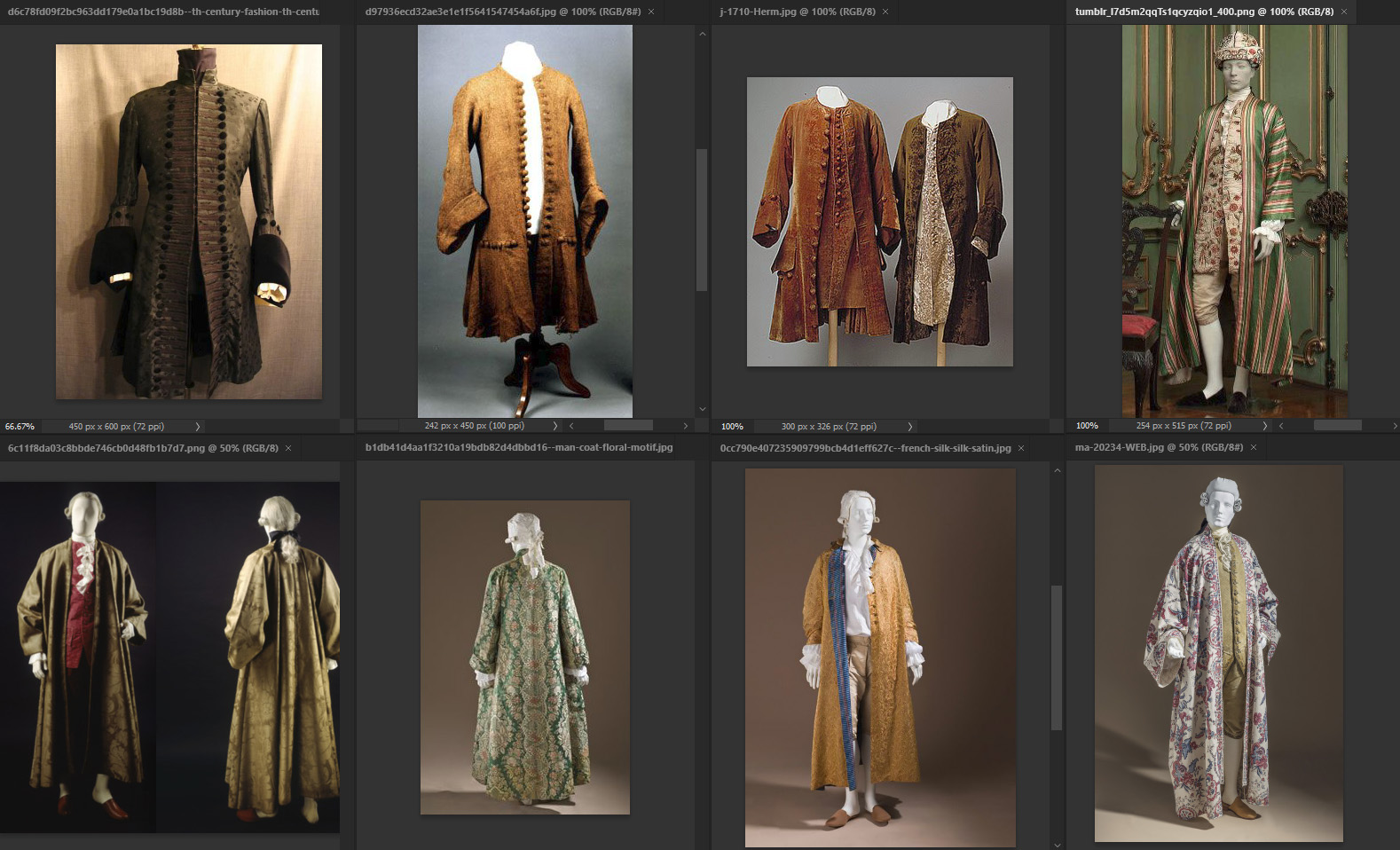Activate the th-century-fashion document tab
The height and width of the screenshot is (850, 1400).
(164, 12)
